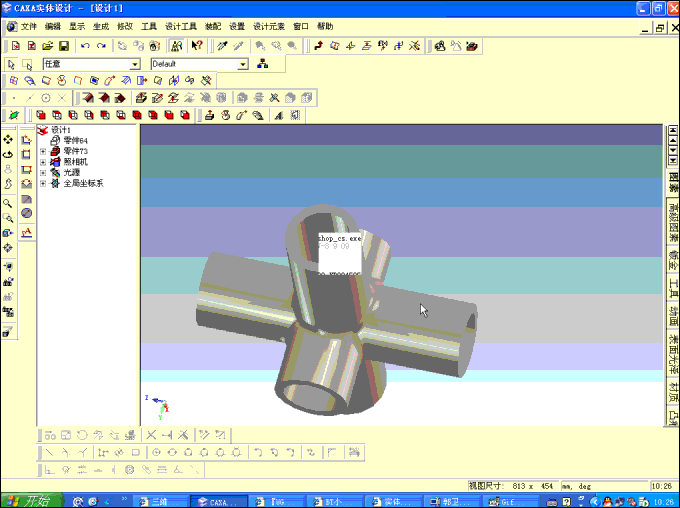Click the topmost catalog scroll arrow button
Screen dimensions: 680x508
673,130
